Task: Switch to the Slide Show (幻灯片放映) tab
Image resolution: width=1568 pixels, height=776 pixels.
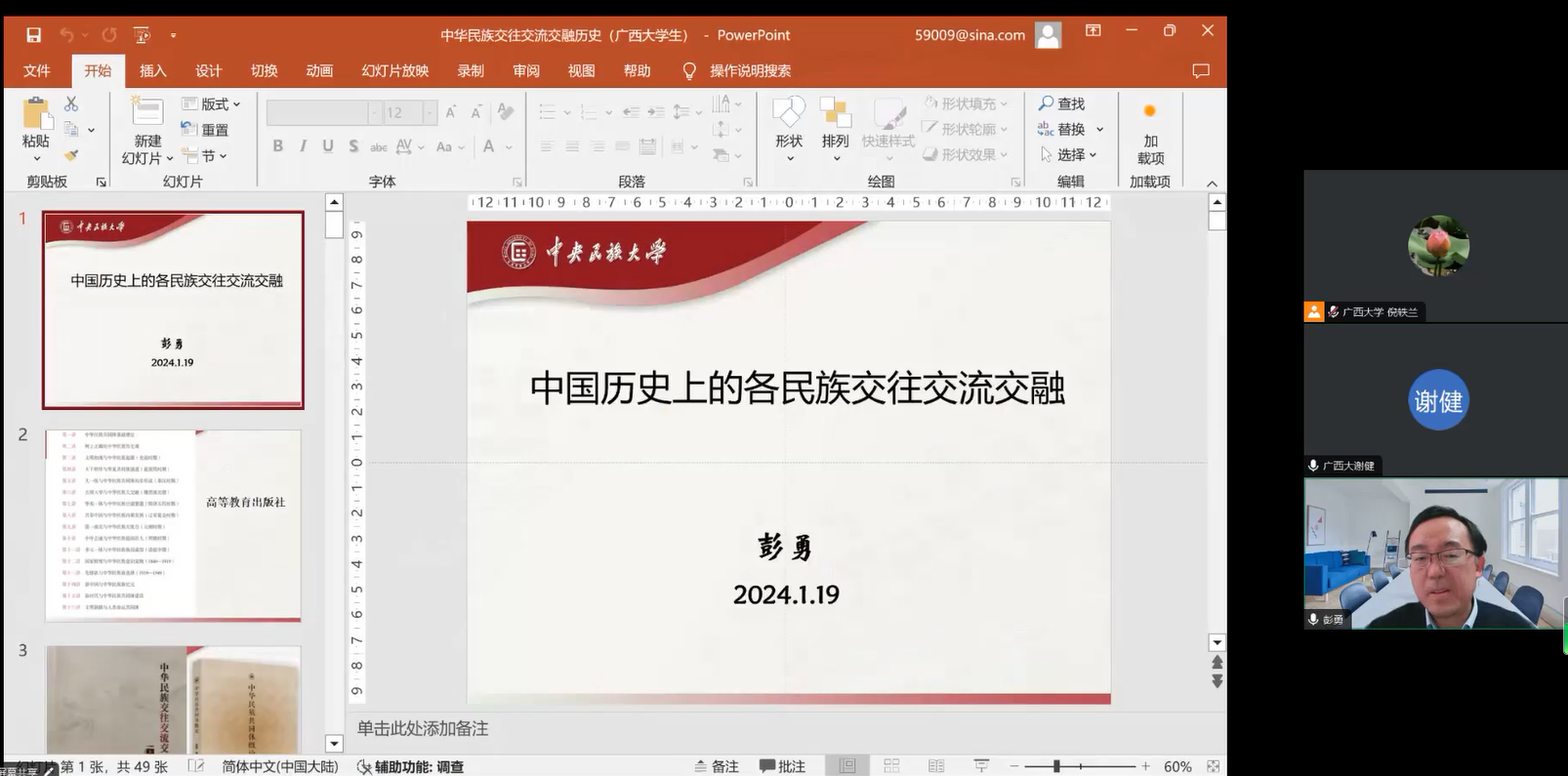Action: pyautogui.click(x=394, y=70)
